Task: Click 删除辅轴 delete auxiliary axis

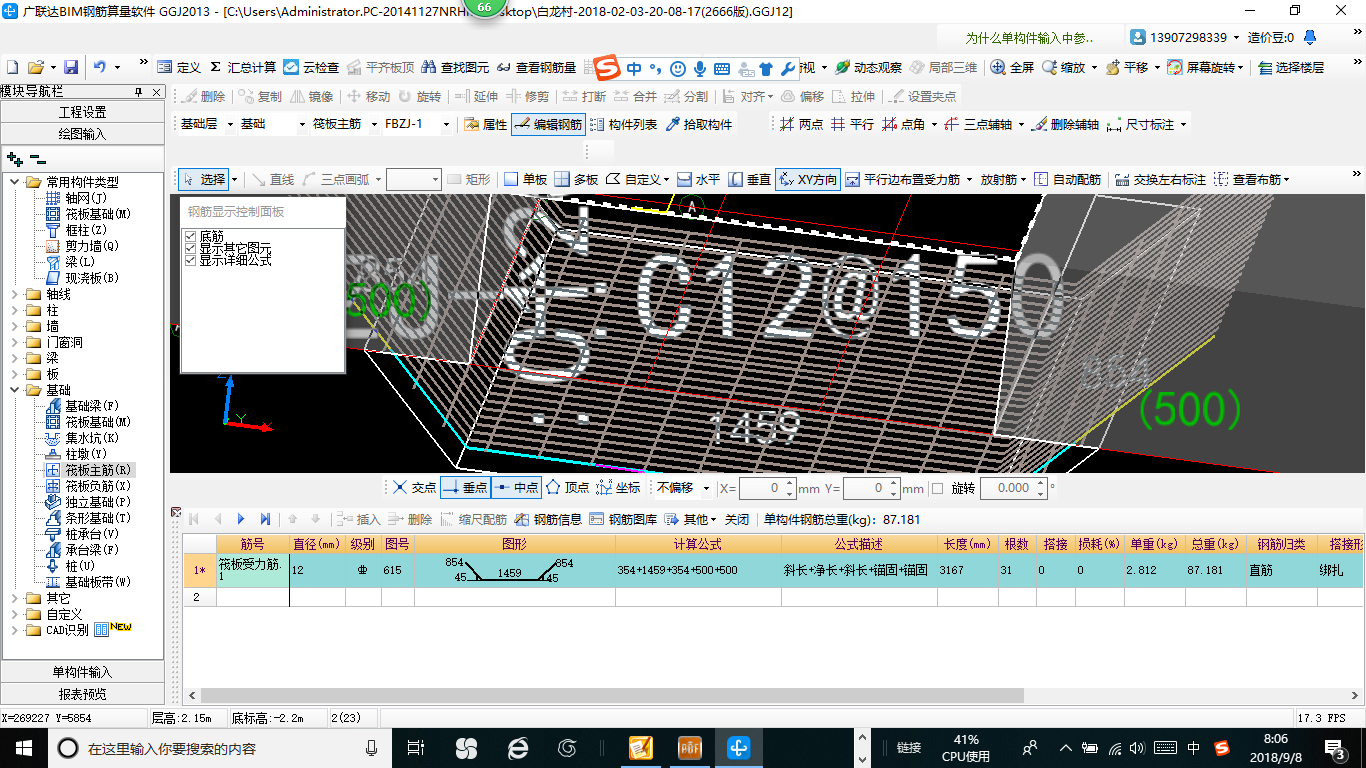Action: [x=1065, y=124]
